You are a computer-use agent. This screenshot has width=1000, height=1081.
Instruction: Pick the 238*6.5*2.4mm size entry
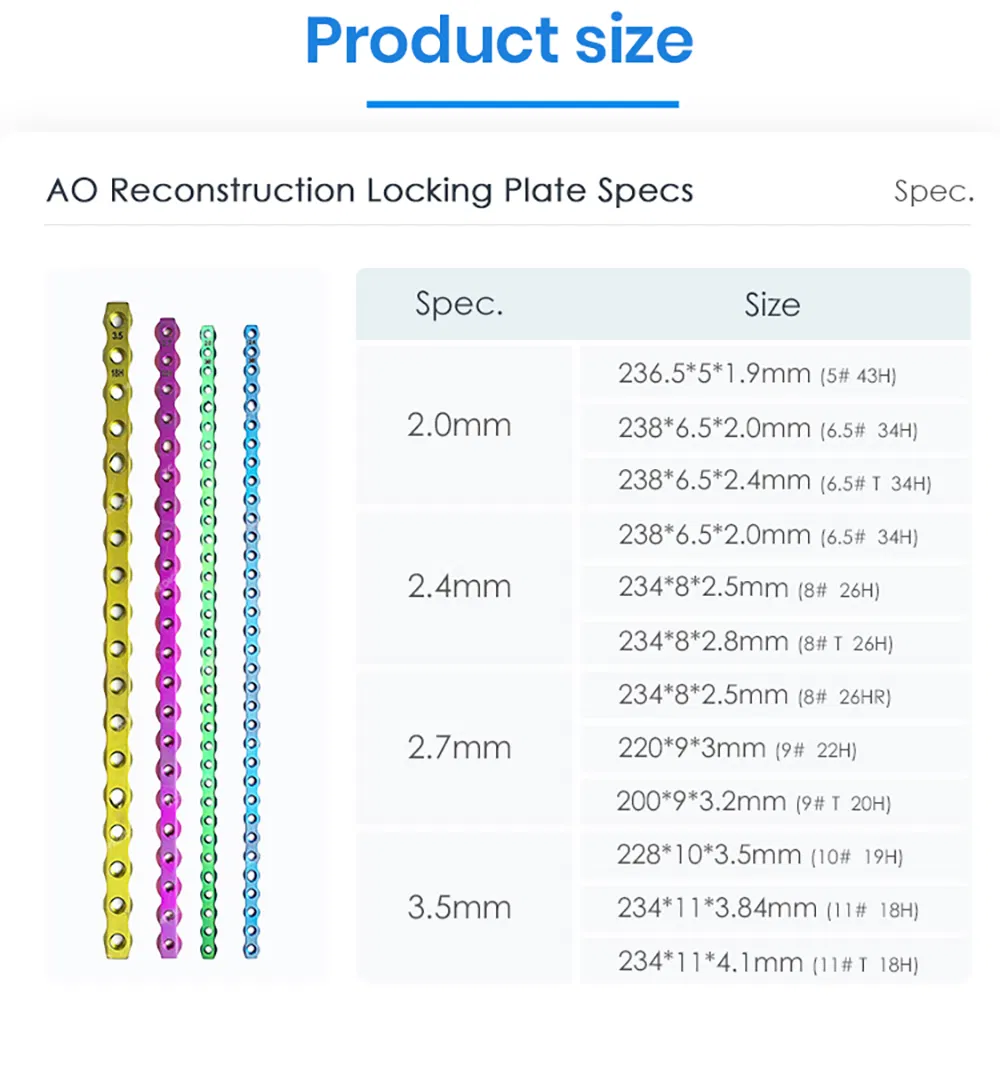(774, 482)
